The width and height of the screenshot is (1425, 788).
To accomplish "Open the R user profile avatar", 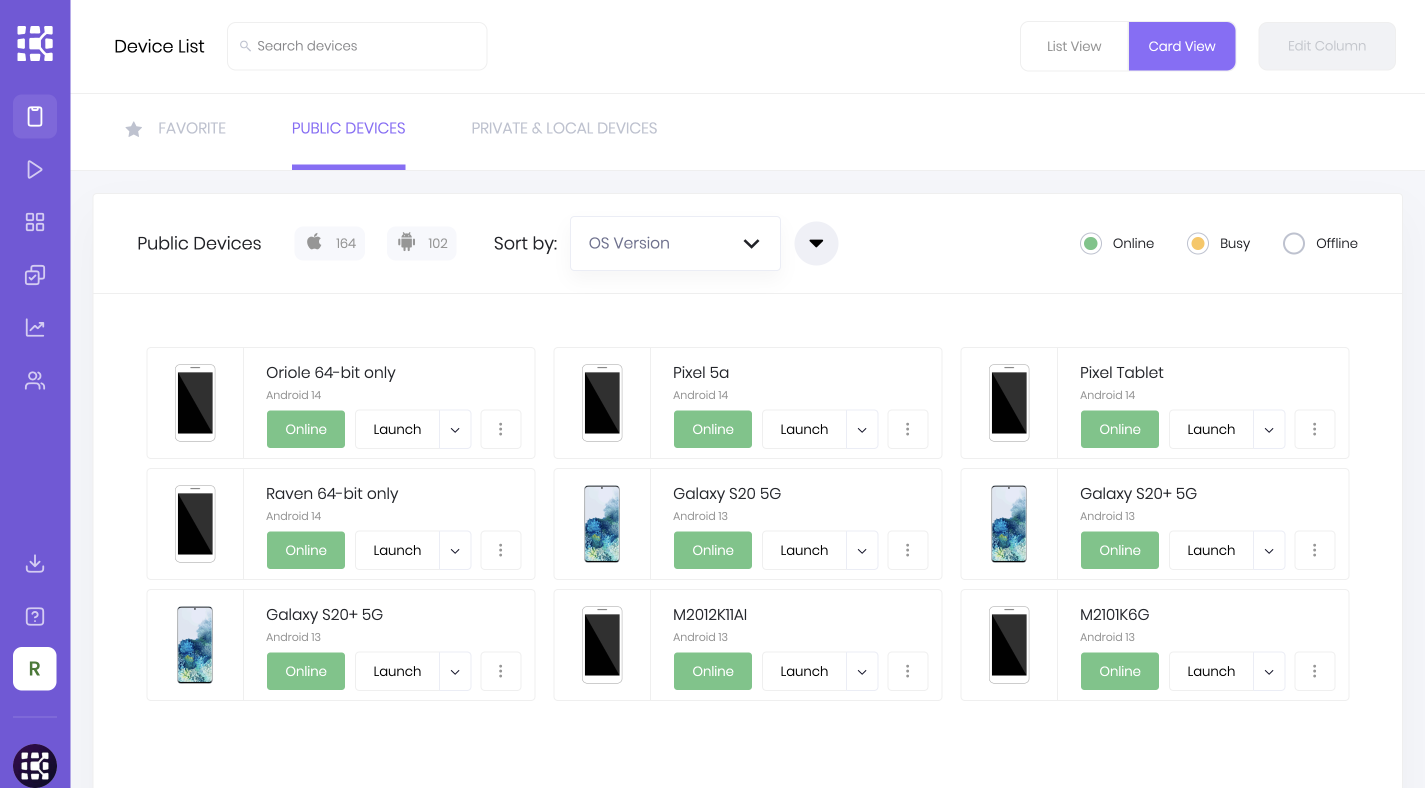I will [x=35, y=669].
